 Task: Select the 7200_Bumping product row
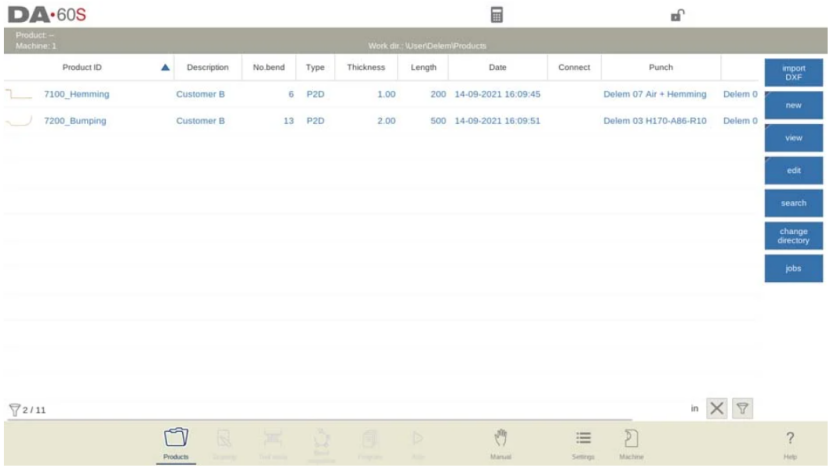[76, 121]
